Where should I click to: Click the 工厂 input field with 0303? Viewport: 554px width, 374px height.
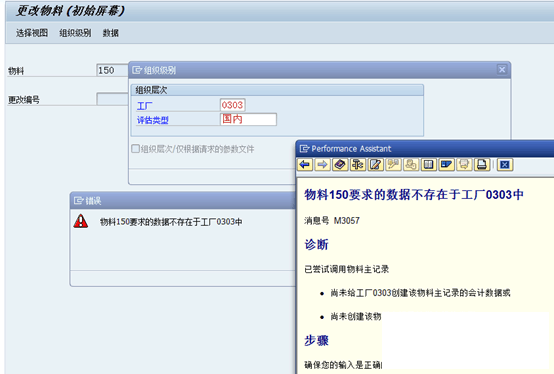click(x=232, y=105)
